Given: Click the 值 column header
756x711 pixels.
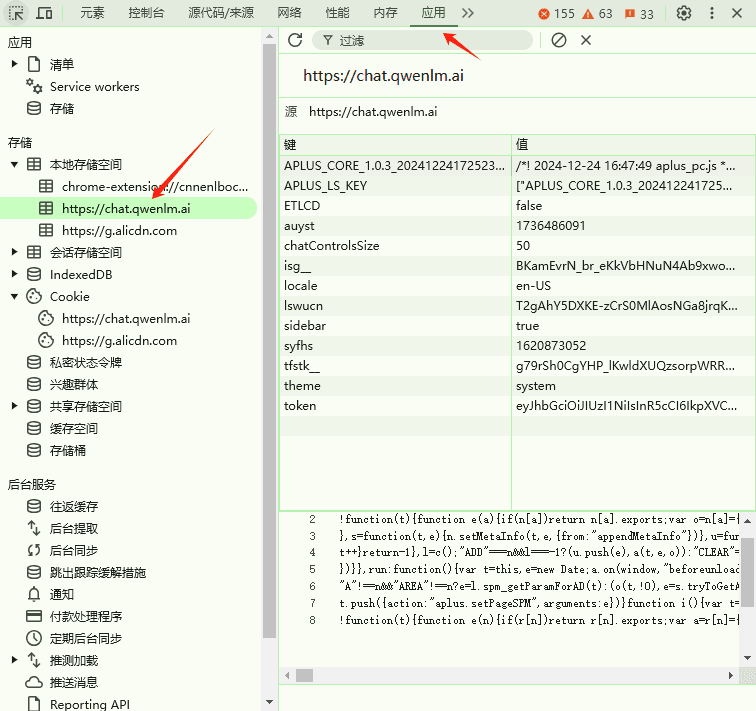Looking at the screenshot, I should (634, 145).
